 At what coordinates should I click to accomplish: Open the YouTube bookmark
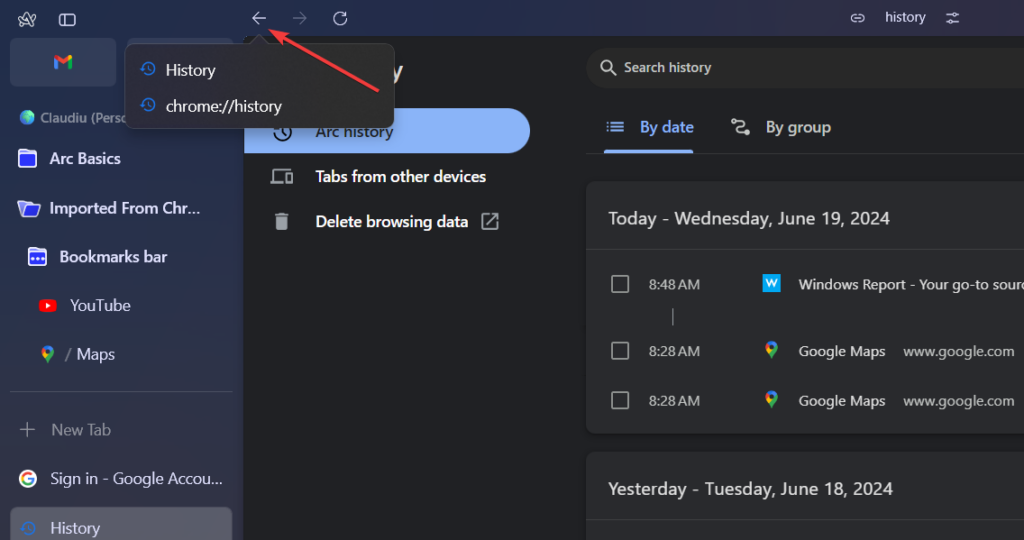pos(99,305)
